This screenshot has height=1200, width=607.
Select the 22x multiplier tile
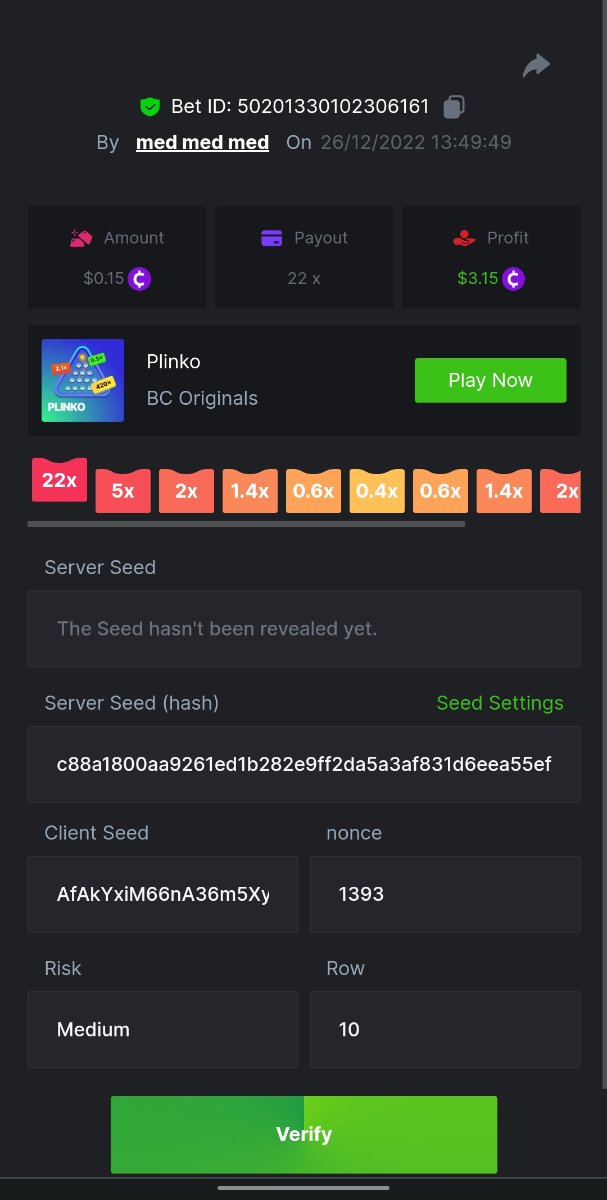pyautogui.click(x=59, y=481)
